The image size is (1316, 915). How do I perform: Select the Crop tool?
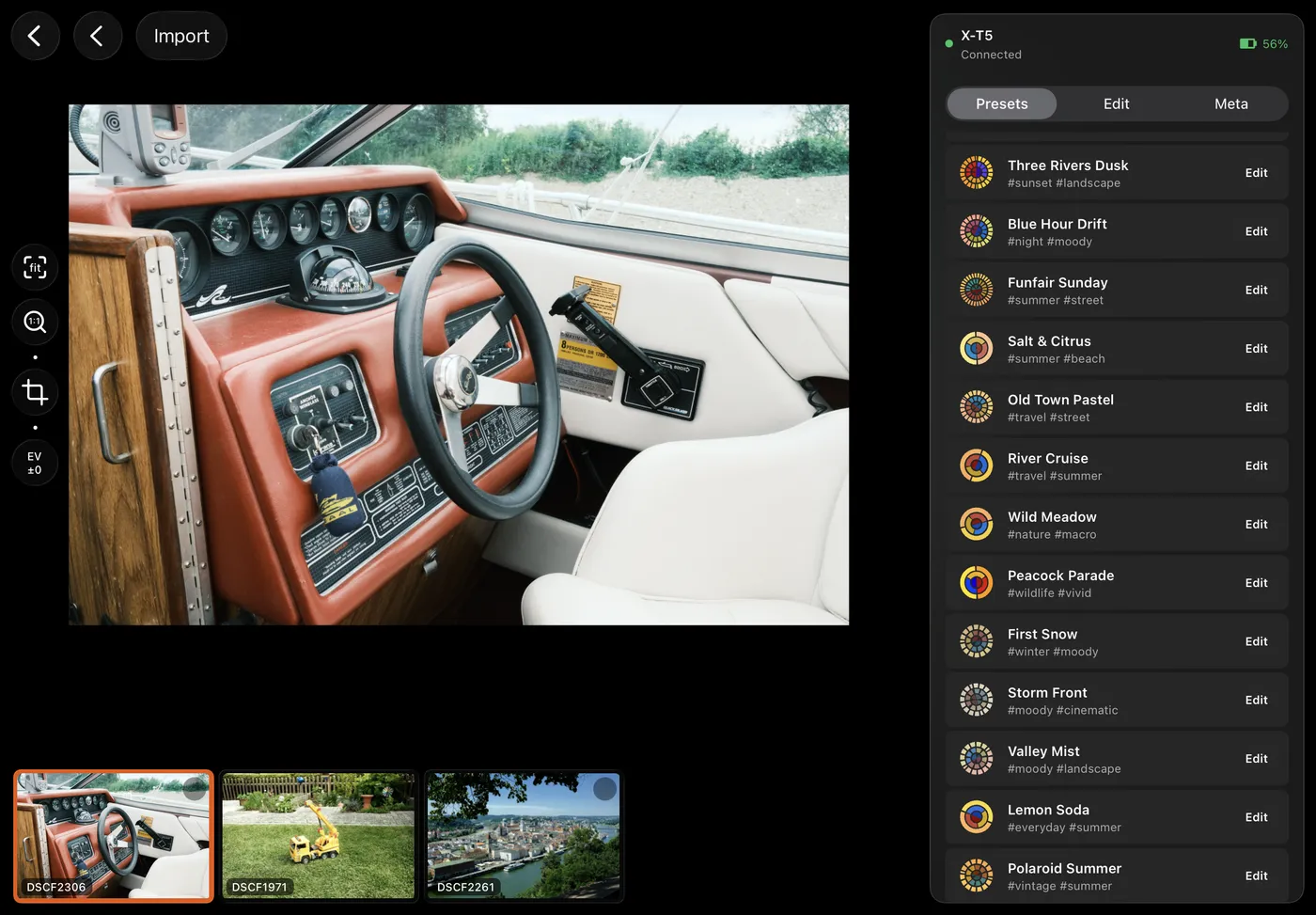35,392
